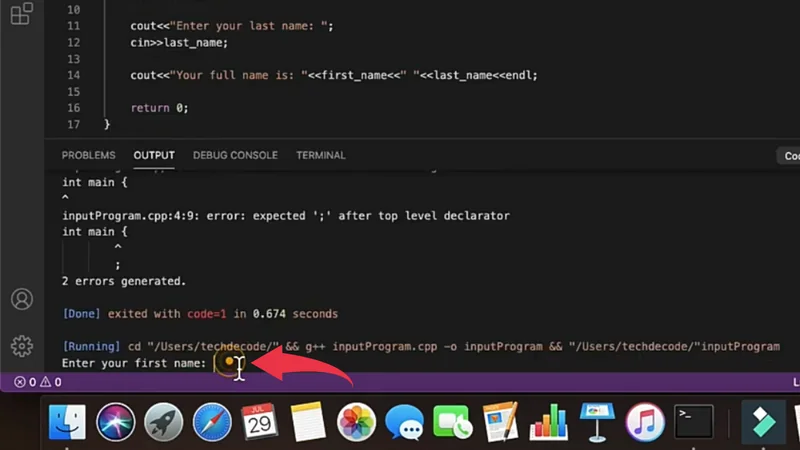Open Finder from the Dock
This screenshot has width=800, height=450.
coord(68,422)
